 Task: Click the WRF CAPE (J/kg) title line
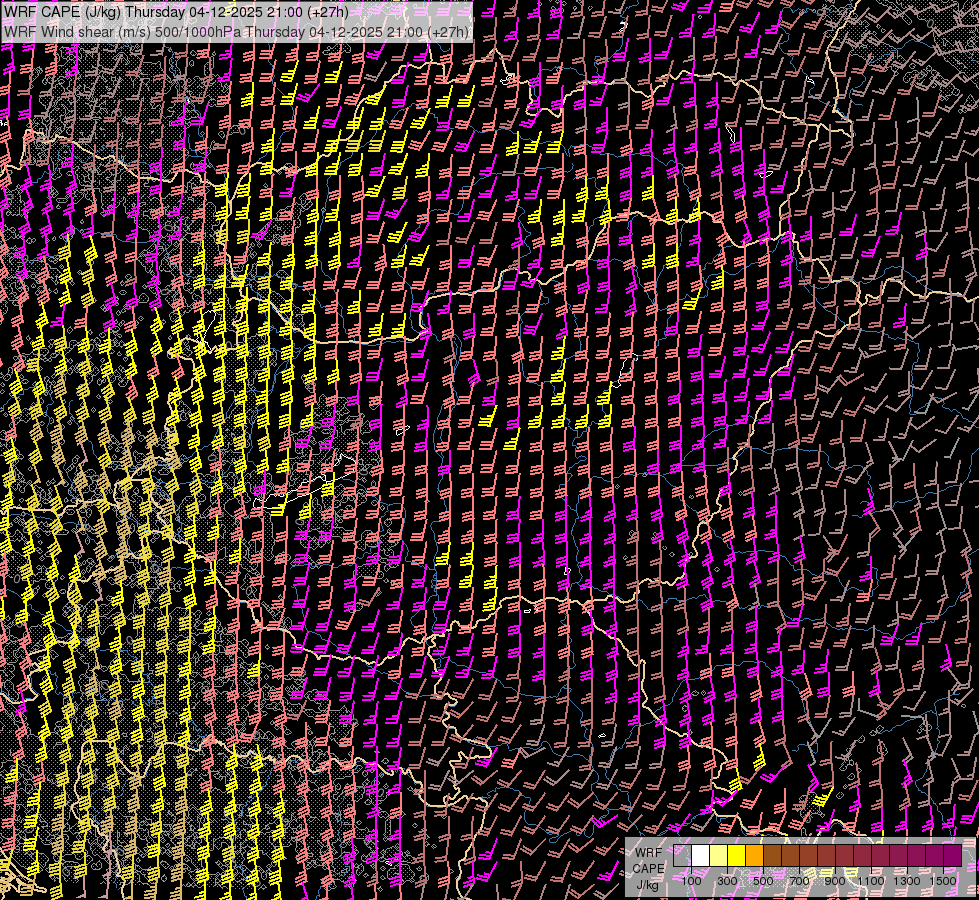tap(176, 12)
